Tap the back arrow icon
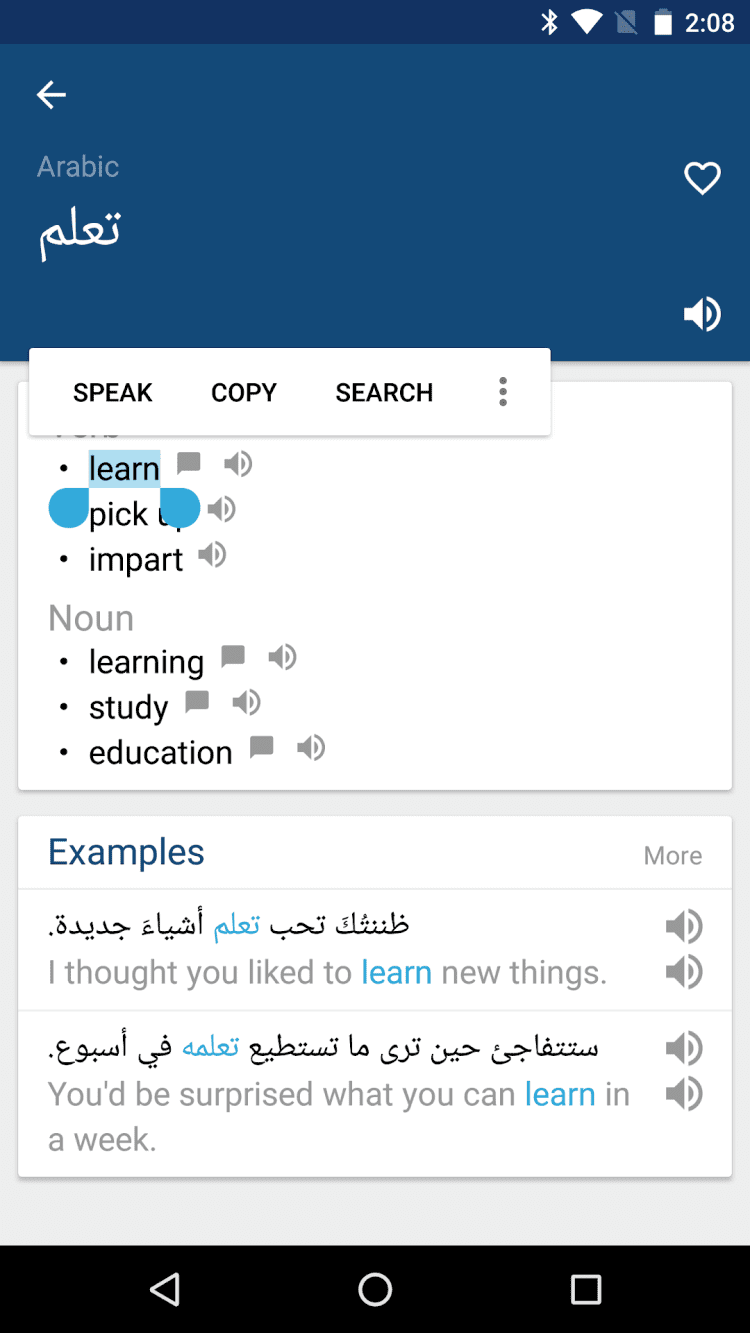This screenshot has height=1333, width=750. tap(51, 95)
